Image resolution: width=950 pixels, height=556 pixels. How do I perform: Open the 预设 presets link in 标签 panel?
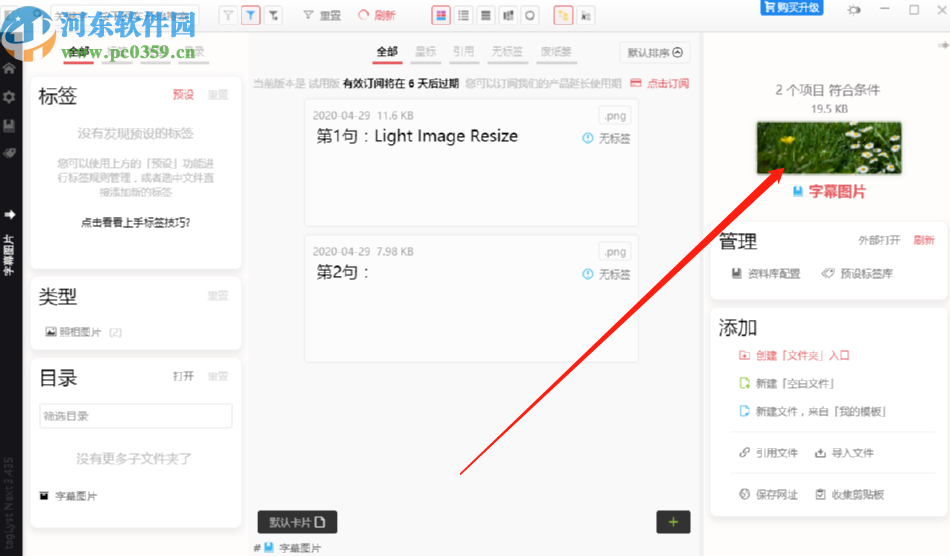click(x=183, y=94)
